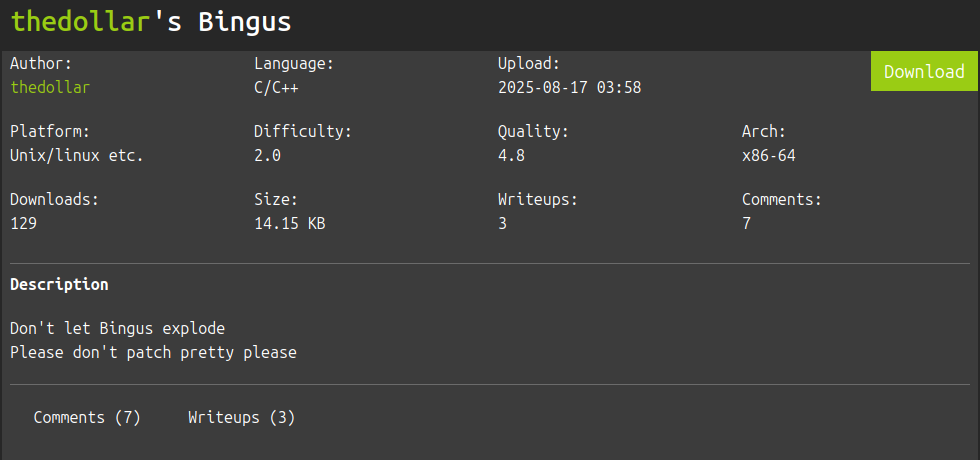Image resolution: width=980 pixels, height=460 pixels.
Task: Click the Platform value Unix/linux etc.
Action: [x=77, y=155]
